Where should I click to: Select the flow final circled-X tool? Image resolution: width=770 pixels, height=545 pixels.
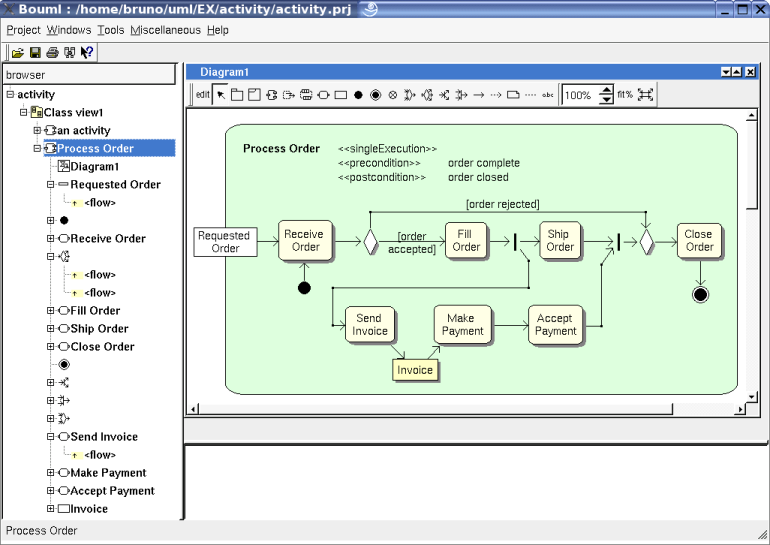[x=392, y=95]
